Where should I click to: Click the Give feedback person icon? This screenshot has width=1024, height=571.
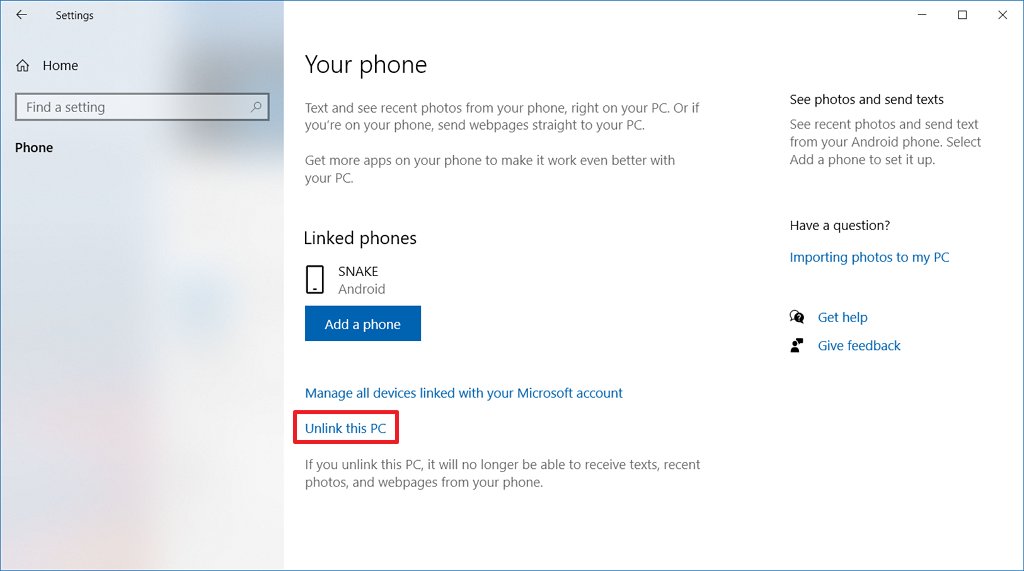tap(797, 345)
